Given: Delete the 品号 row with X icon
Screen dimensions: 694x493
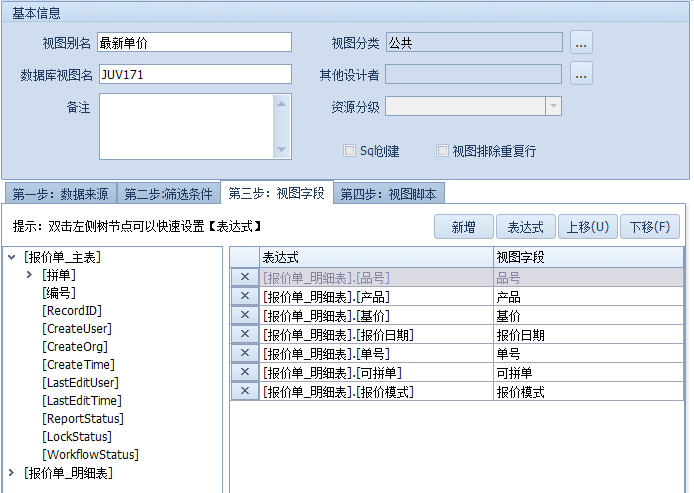Looking at the screenshot, I should [244, 278].
